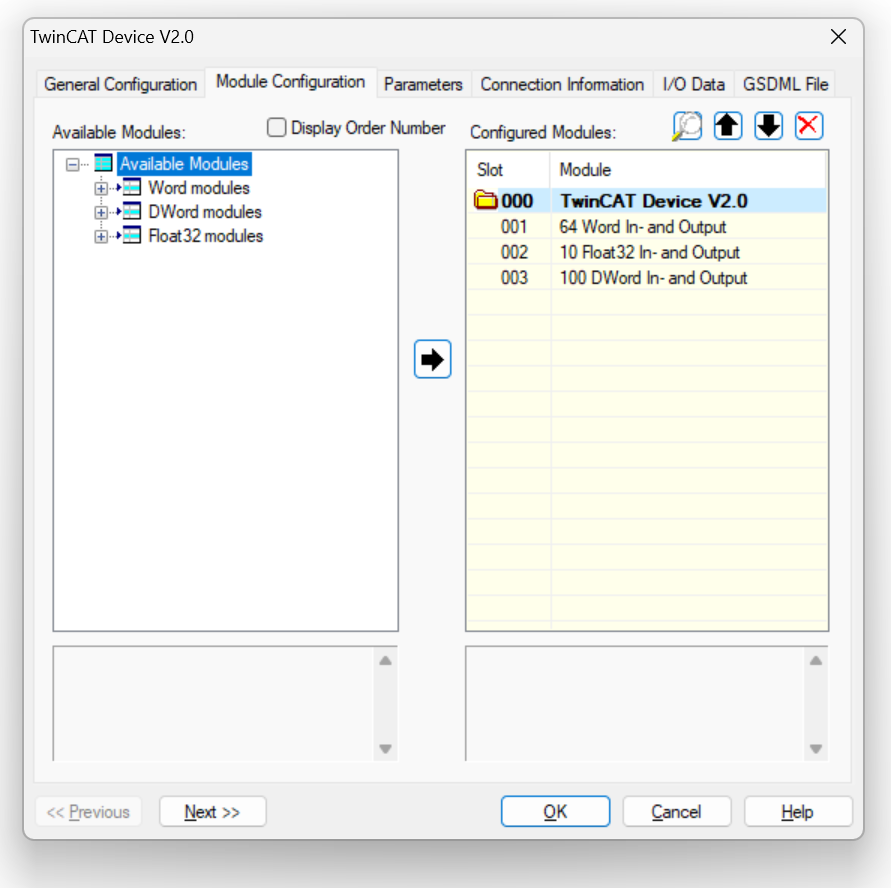Screen dimensions: 891x888
Task: Select 100 DWord In- and Output row
Action: [x=647, y=278]
